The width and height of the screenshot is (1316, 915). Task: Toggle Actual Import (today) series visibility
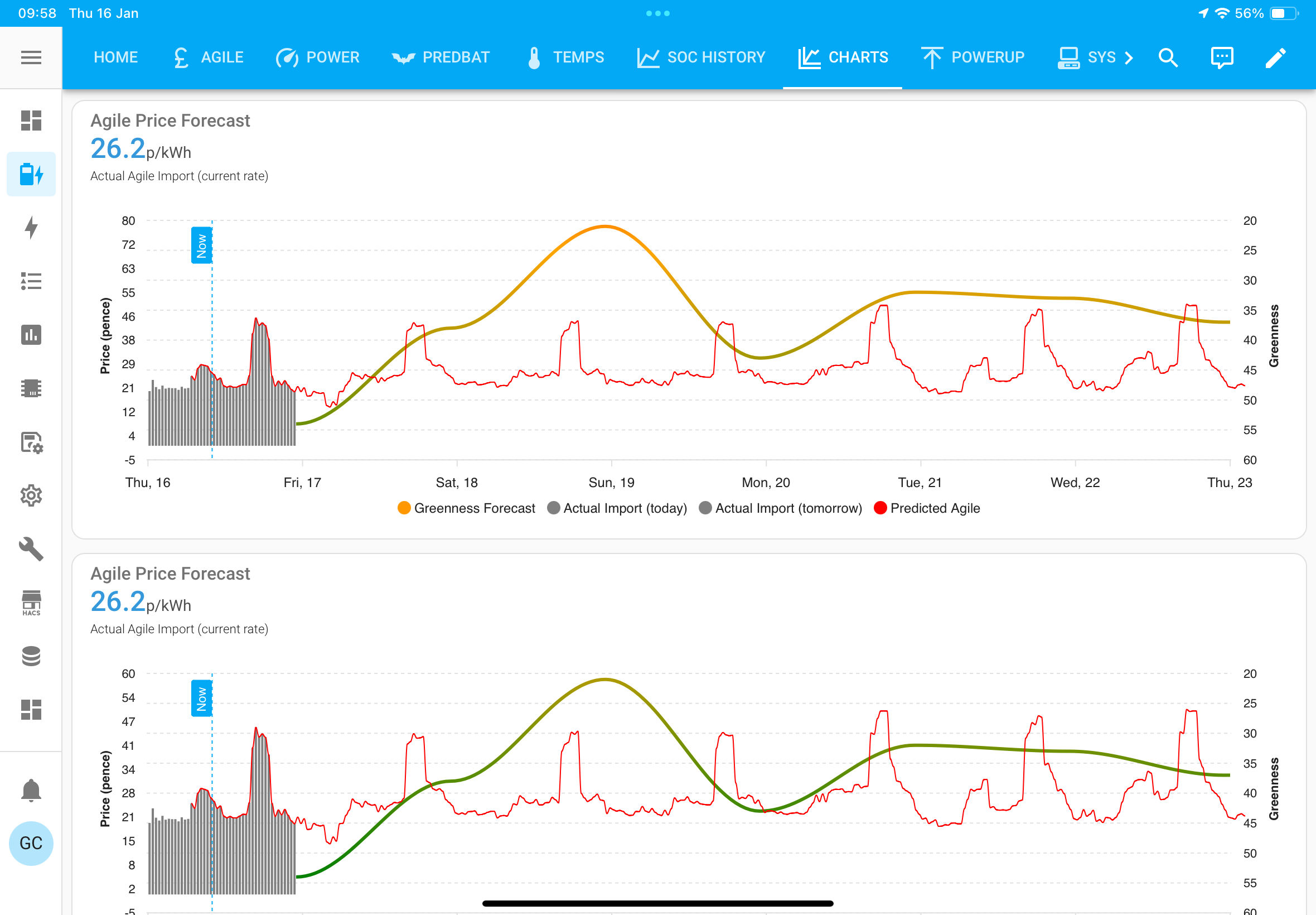(617, 508)
